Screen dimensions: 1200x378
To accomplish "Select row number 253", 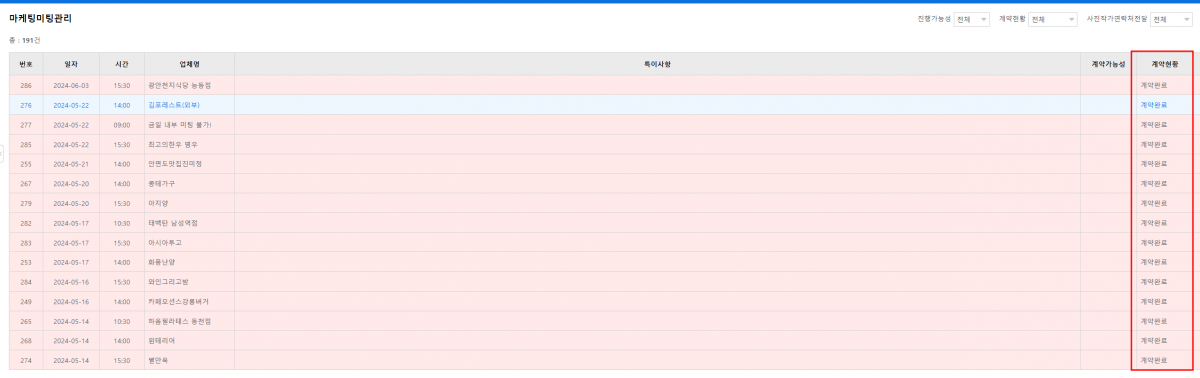I will (26, 262).
